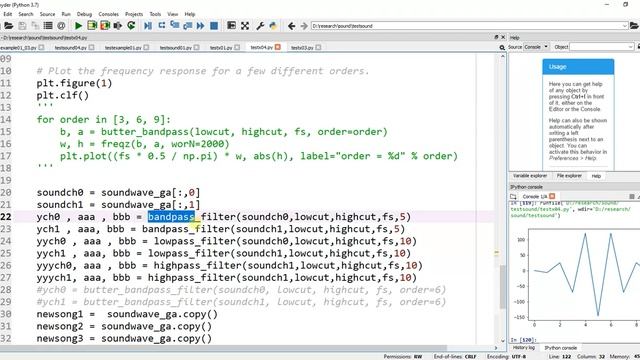Toggle fullscreen mode icon
This screenshot has width=640, height=360.
point(245,26)
